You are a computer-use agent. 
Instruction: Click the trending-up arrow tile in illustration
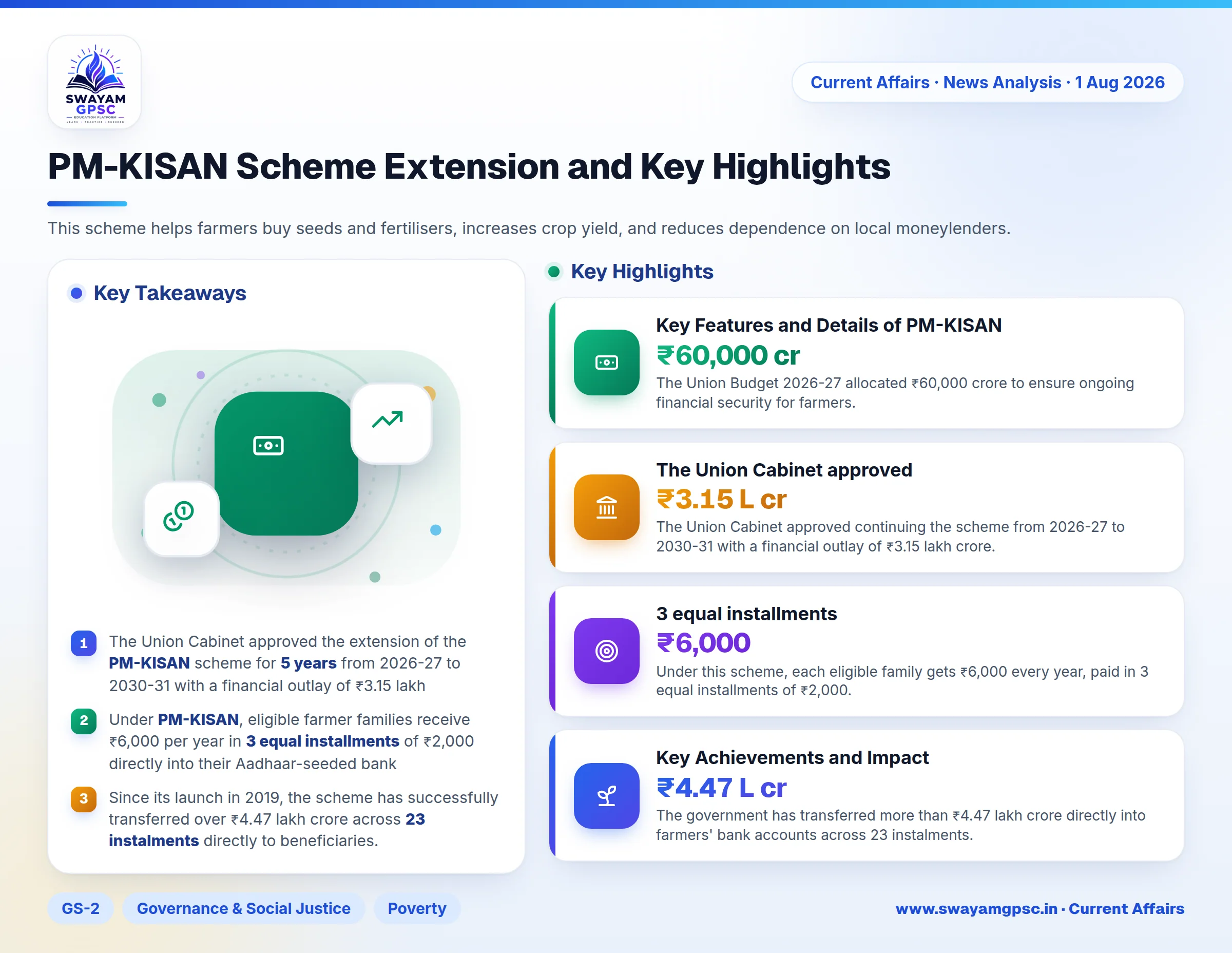(391, 423)
